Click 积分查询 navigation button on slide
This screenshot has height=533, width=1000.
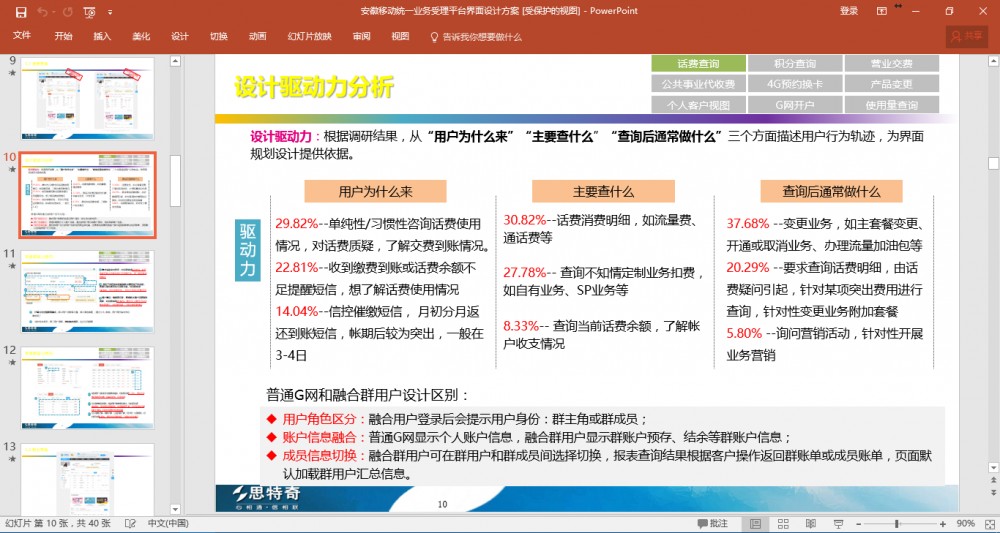[x=795, y=63]
